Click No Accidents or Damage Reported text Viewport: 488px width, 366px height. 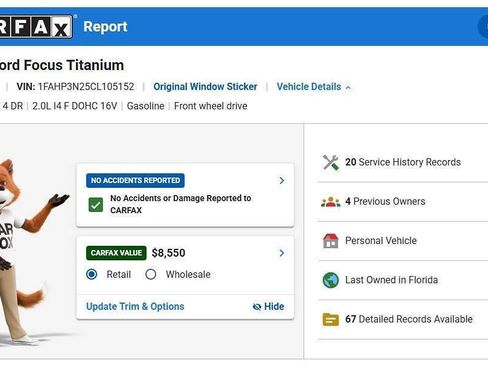tap(181, 204)
